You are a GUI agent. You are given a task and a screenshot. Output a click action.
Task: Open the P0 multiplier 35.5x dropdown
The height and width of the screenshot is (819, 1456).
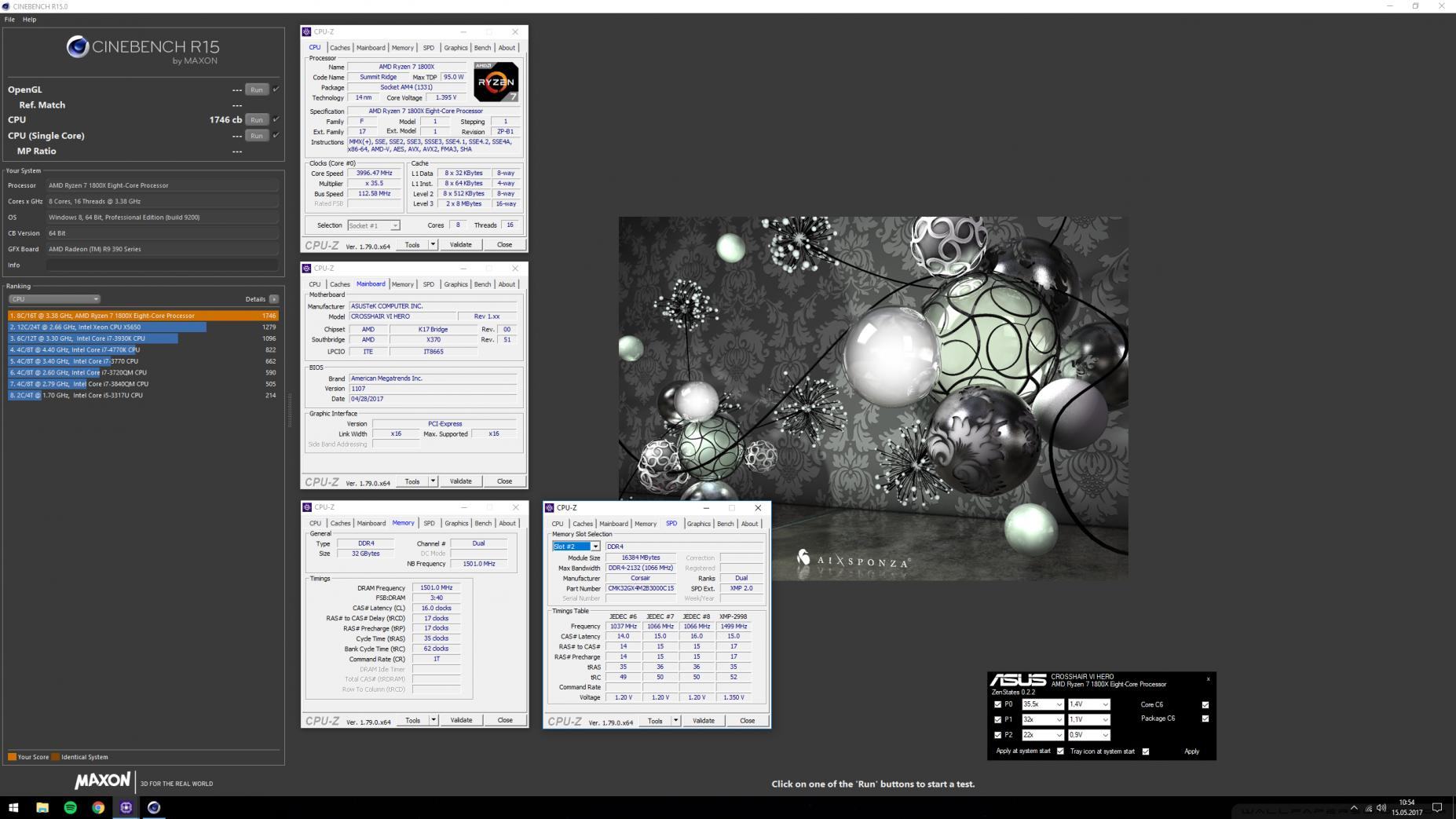1042,704
